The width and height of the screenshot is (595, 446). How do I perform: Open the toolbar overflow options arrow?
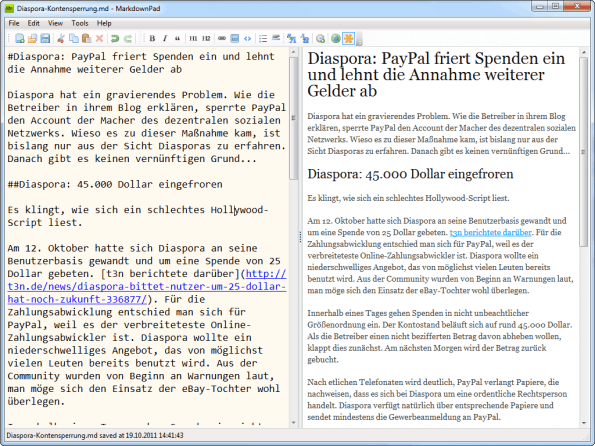(359, 40)
